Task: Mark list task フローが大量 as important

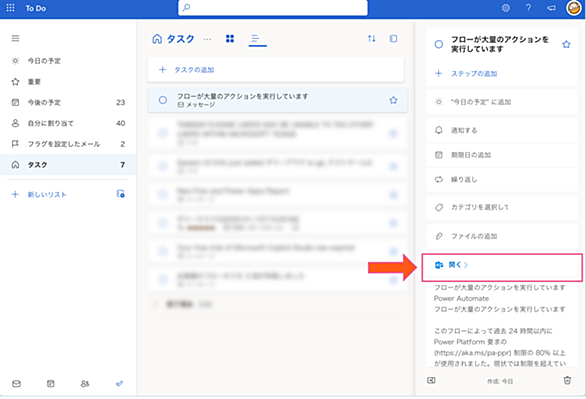Action: (393, 100)
